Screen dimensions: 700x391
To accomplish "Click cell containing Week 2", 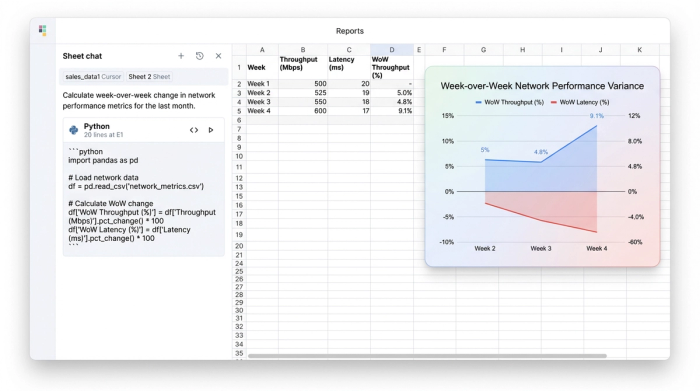I will (x=262, y=93).
